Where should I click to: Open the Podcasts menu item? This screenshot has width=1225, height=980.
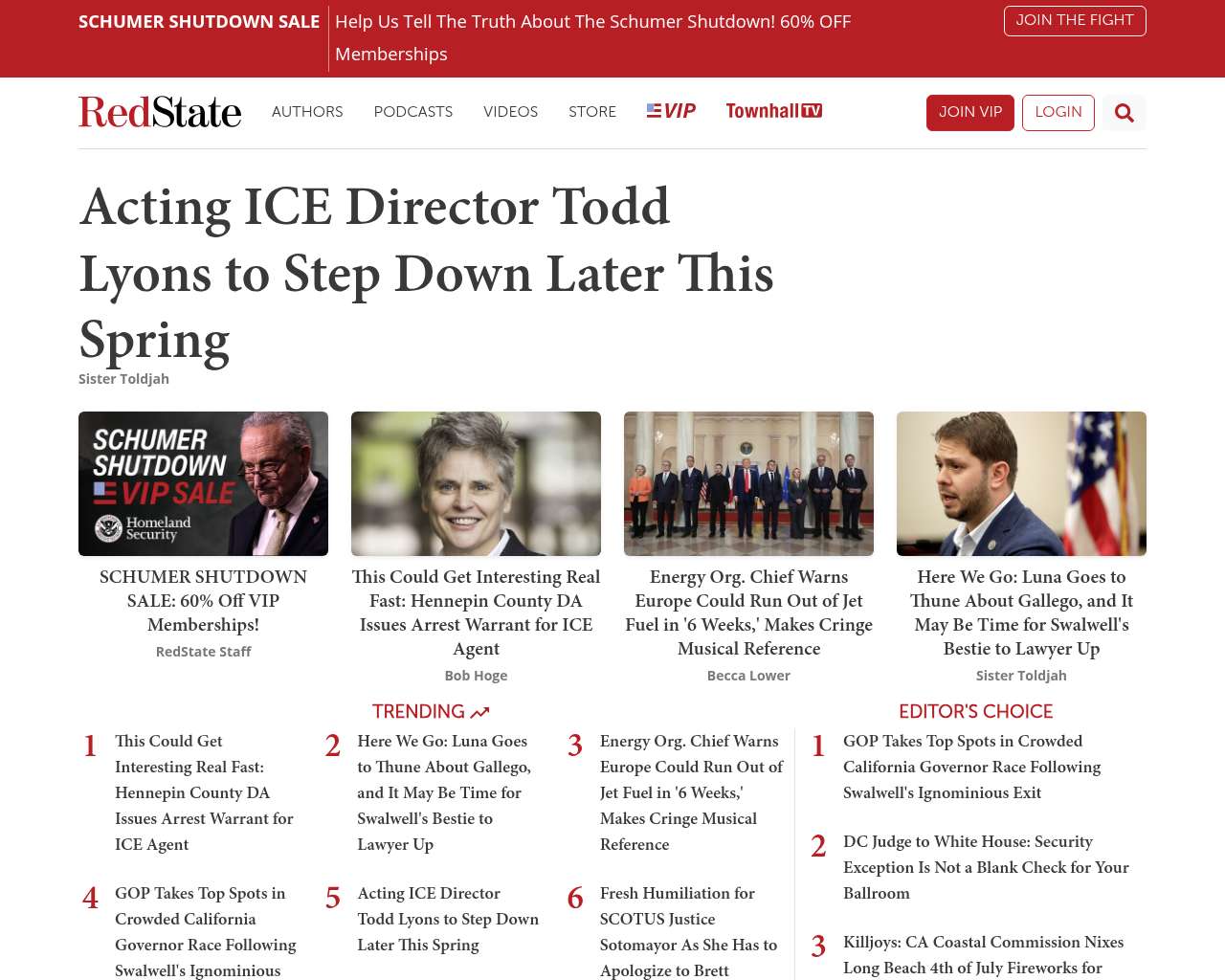tap(413, 112)
